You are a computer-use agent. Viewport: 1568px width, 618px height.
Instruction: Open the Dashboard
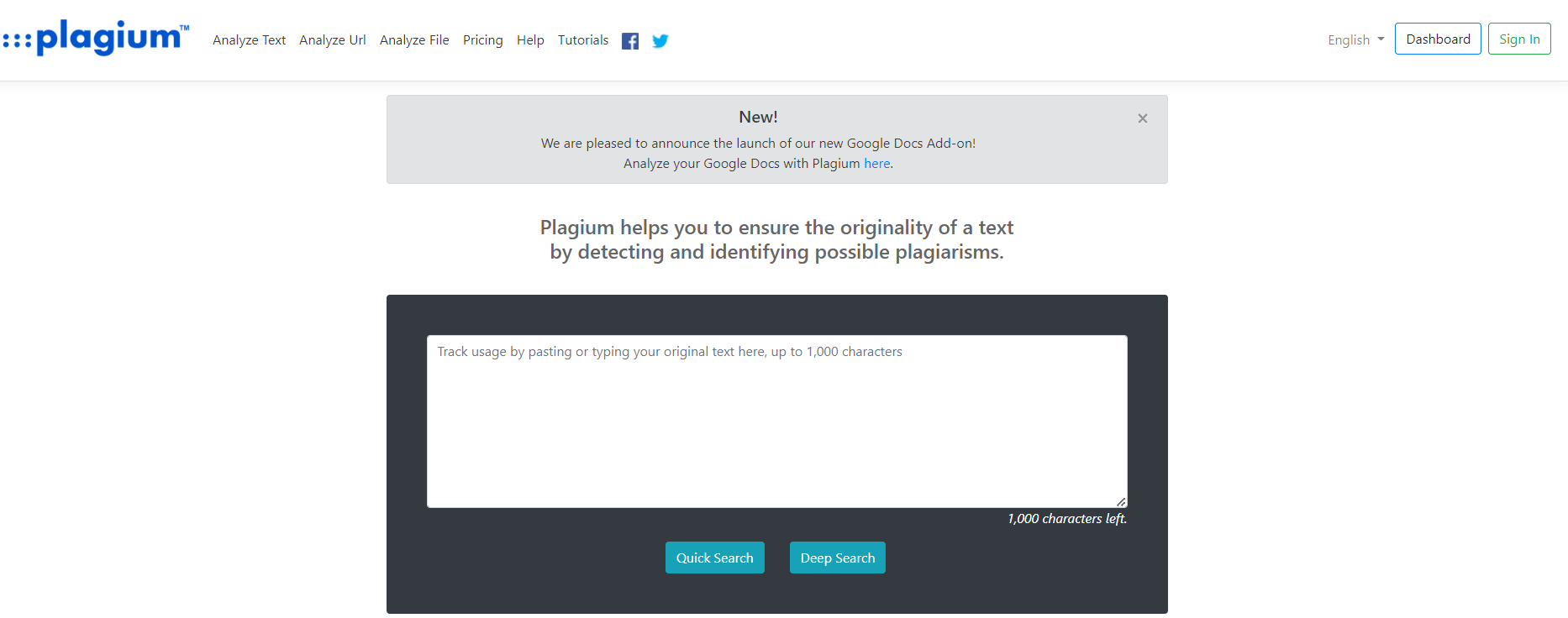(1438, 39)
